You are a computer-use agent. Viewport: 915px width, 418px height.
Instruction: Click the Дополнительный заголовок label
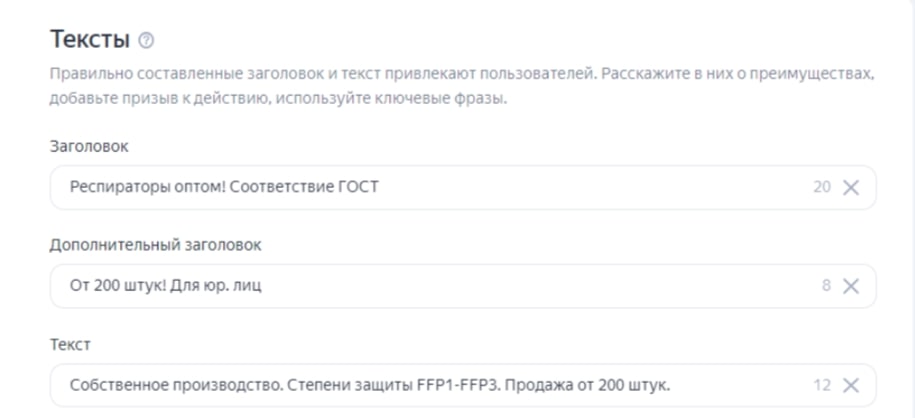point(156,245)
